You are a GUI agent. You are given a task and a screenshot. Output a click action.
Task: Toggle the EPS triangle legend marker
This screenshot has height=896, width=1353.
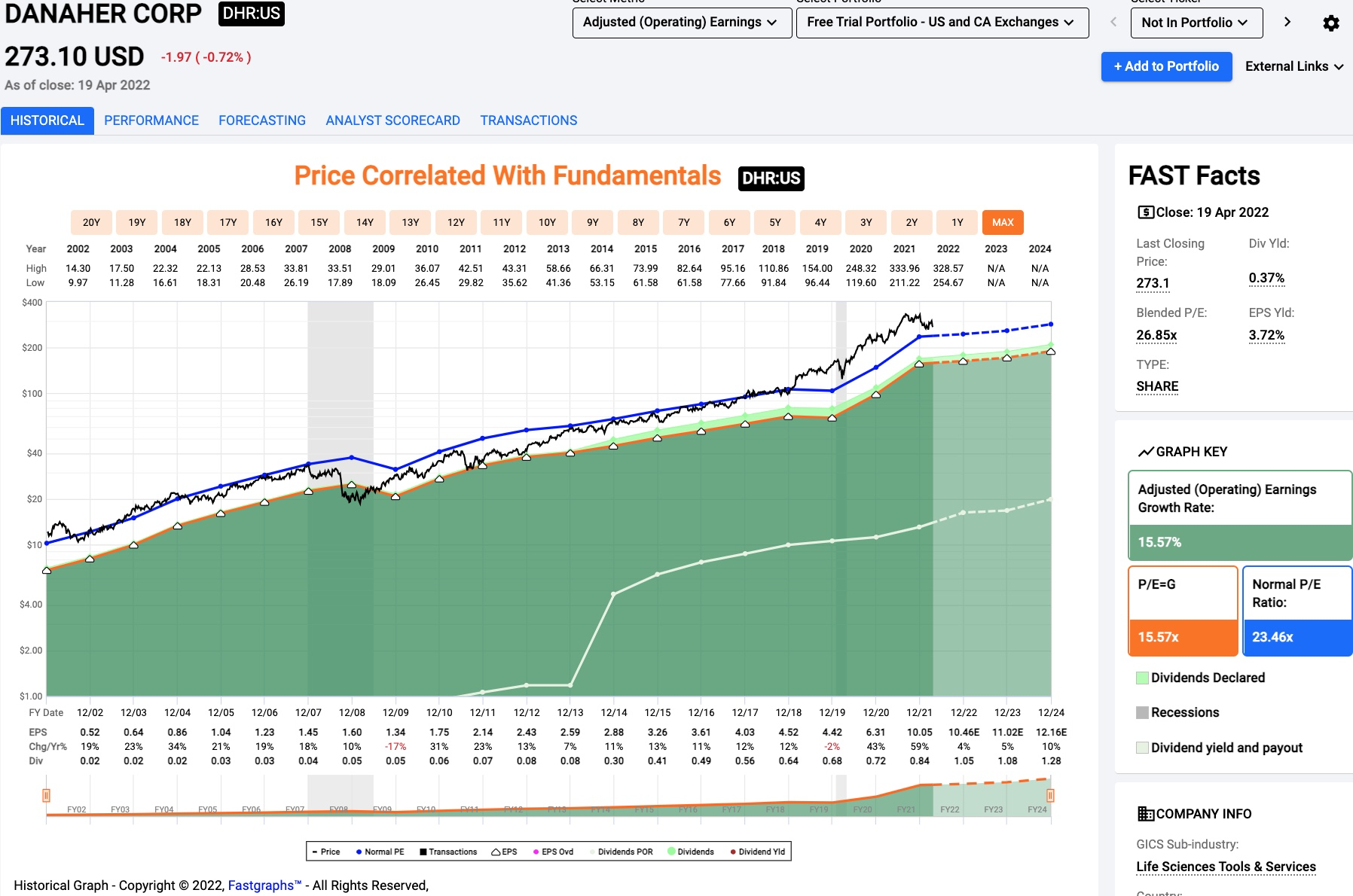tap(496, 852)
